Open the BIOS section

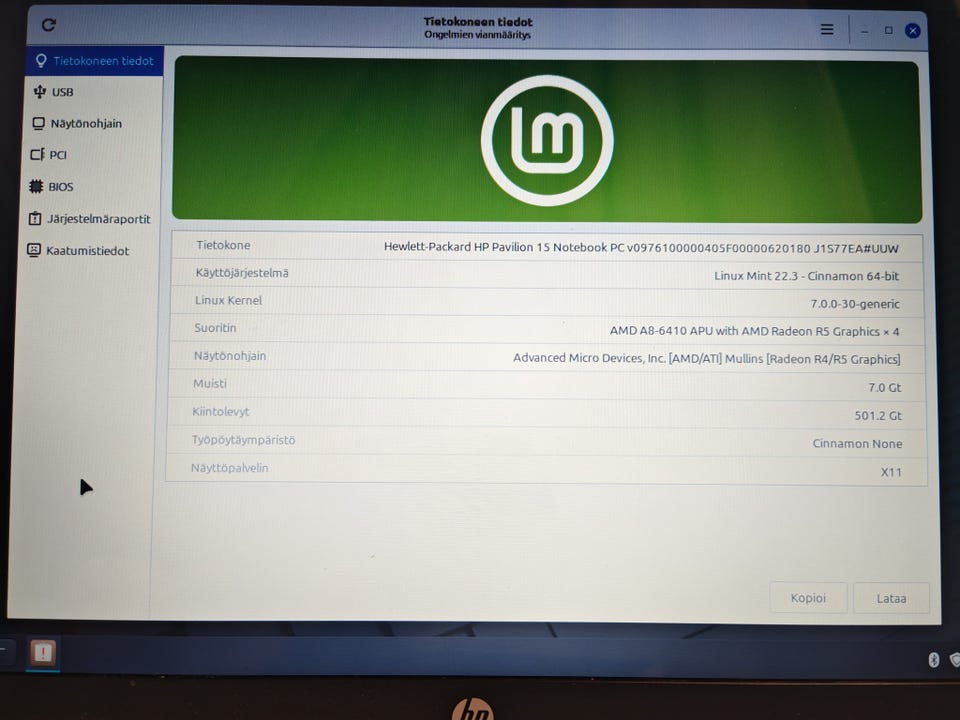coord(91,187)
